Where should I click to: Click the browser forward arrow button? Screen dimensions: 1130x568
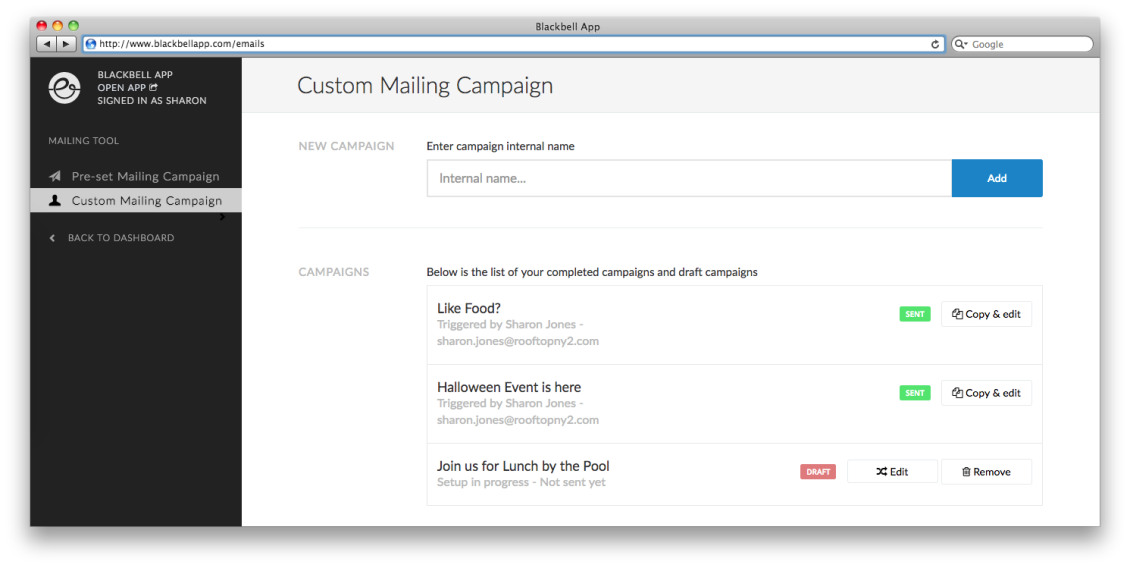point(66,44)
